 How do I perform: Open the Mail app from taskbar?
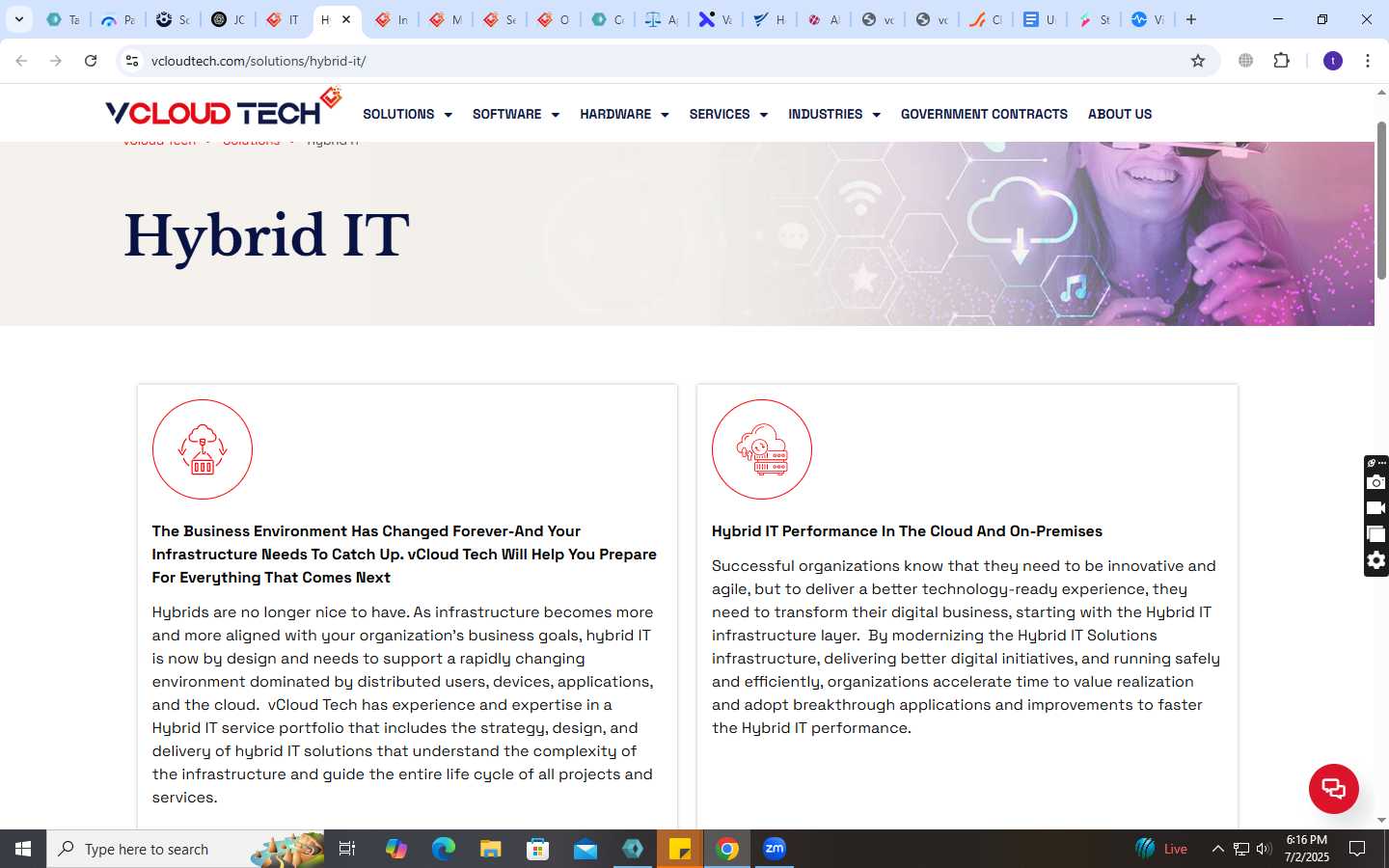tap(586, 849)
